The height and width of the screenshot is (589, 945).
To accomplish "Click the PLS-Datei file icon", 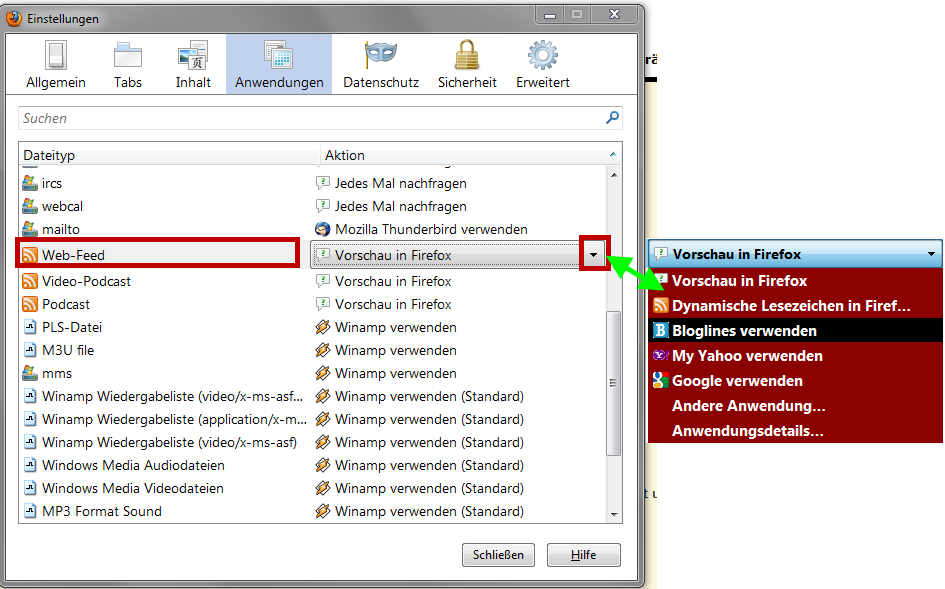I will point(30,327).
